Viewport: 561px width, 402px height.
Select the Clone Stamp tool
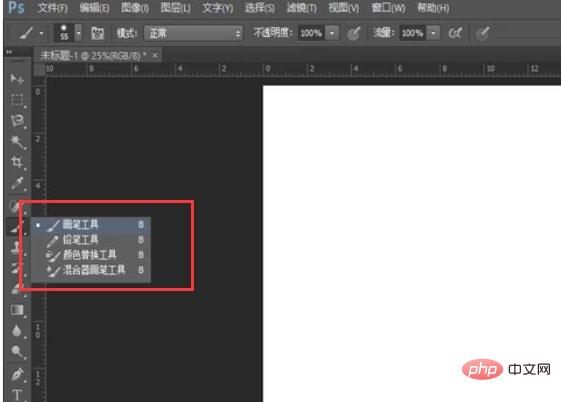pyautogui.click(x=16, y=247)
